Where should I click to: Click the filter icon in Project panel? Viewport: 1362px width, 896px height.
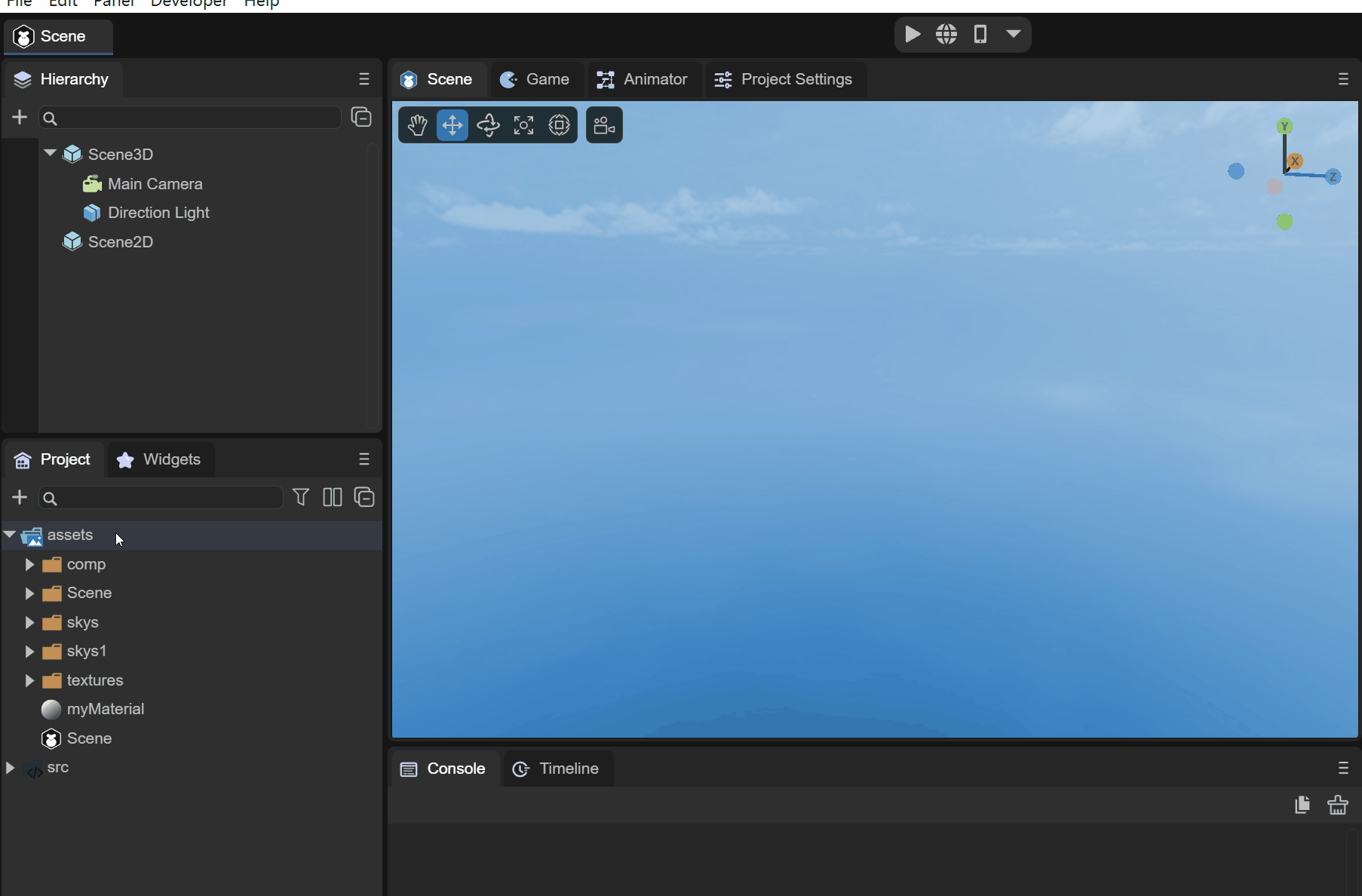click(x=301, y=497)
